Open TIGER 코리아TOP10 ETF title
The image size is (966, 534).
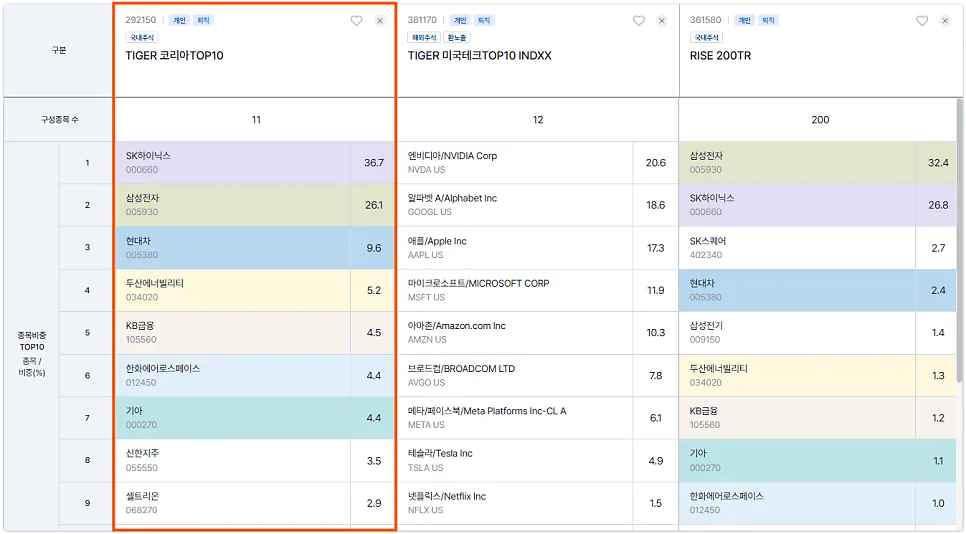coord(174,55)
